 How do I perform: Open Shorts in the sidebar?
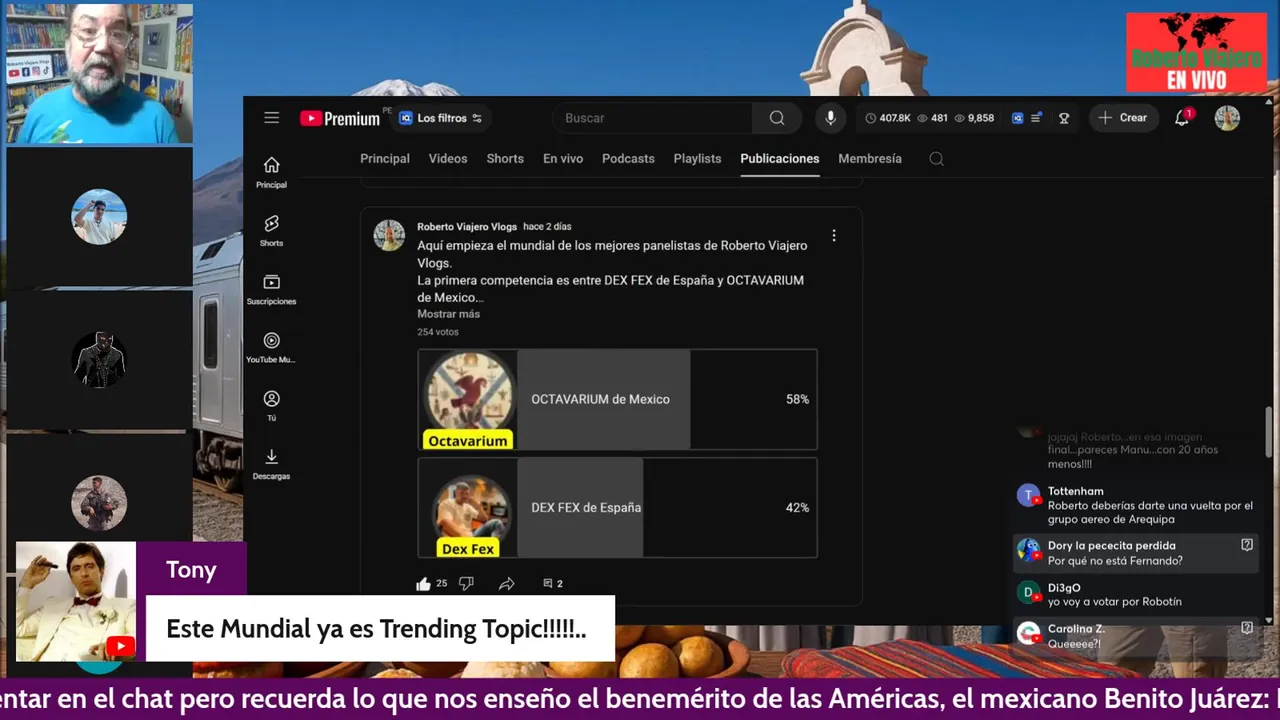tap(271, 230)
